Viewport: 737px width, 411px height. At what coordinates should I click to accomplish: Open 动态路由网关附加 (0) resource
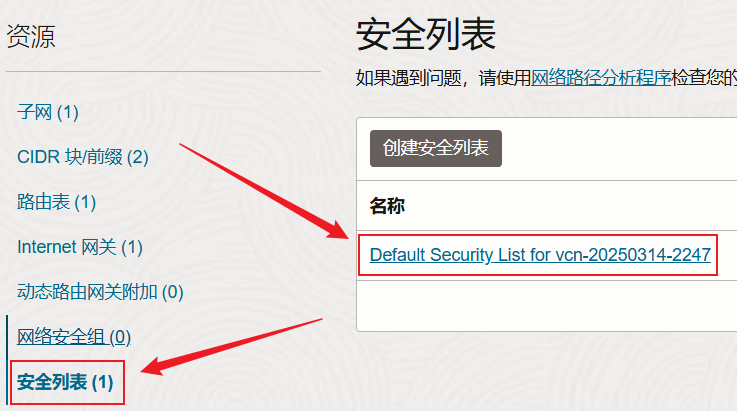(x=100, y=292)
